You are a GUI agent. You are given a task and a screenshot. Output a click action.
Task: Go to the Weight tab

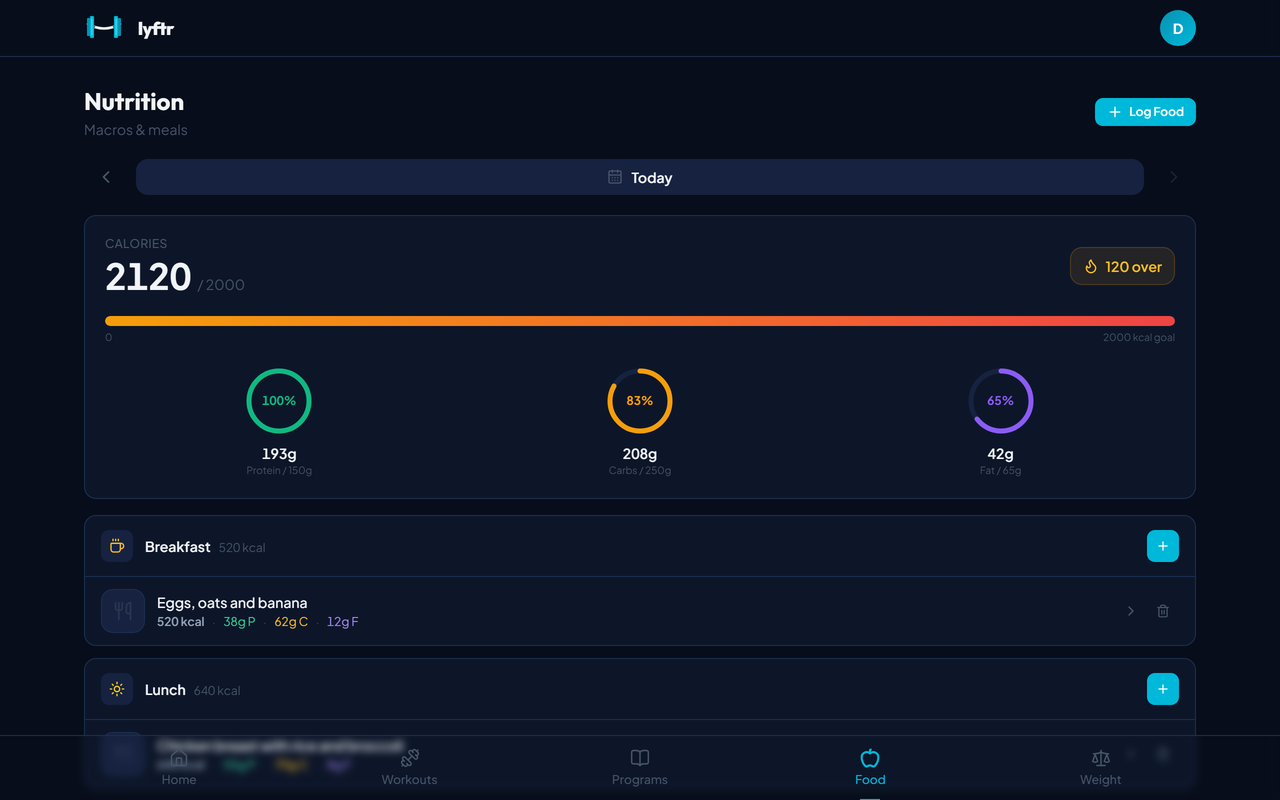[1101, 768]
